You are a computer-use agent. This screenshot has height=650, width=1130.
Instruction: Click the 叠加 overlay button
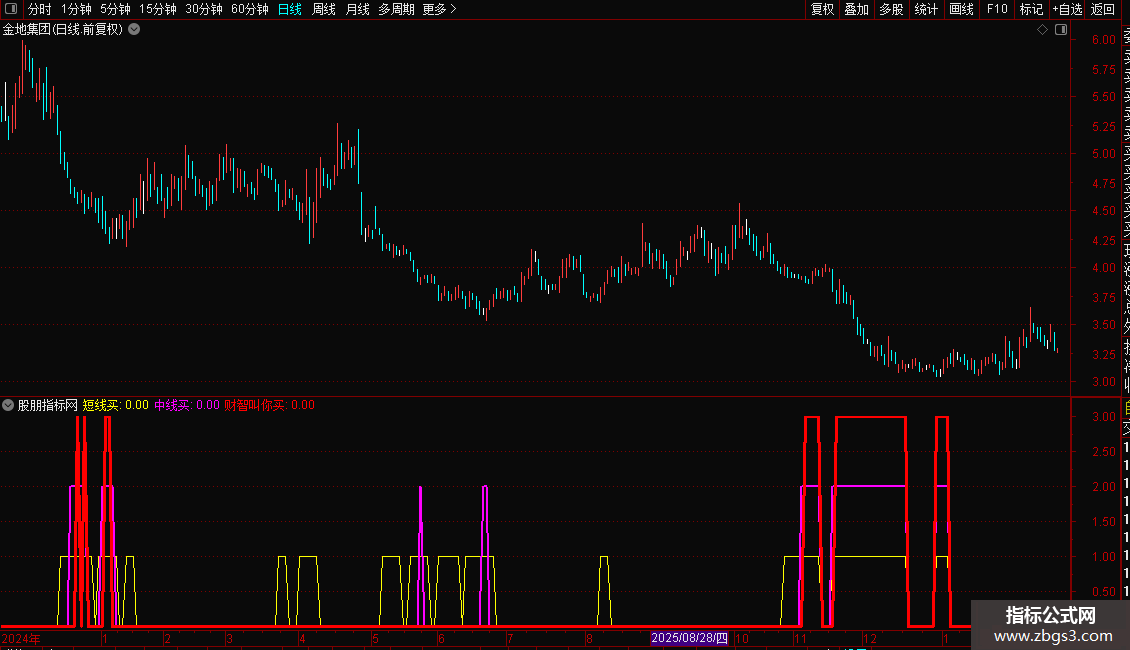[x=857, y=9]
